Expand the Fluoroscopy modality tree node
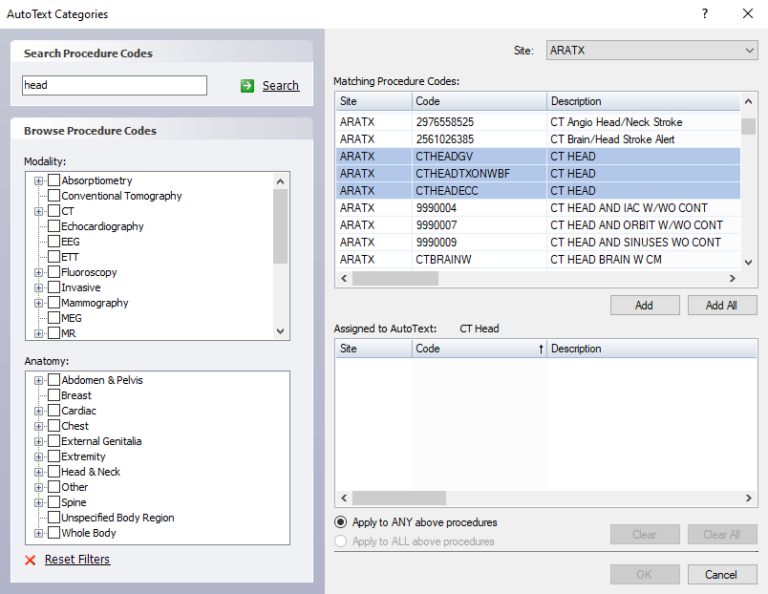This screenshot has width=768, height=594. pos(39,272)
